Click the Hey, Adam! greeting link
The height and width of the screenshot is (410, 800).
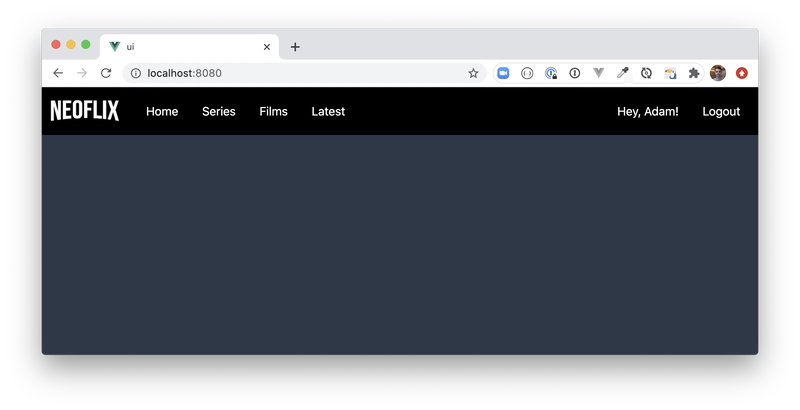pyautogui.click(x=647, y=112)
